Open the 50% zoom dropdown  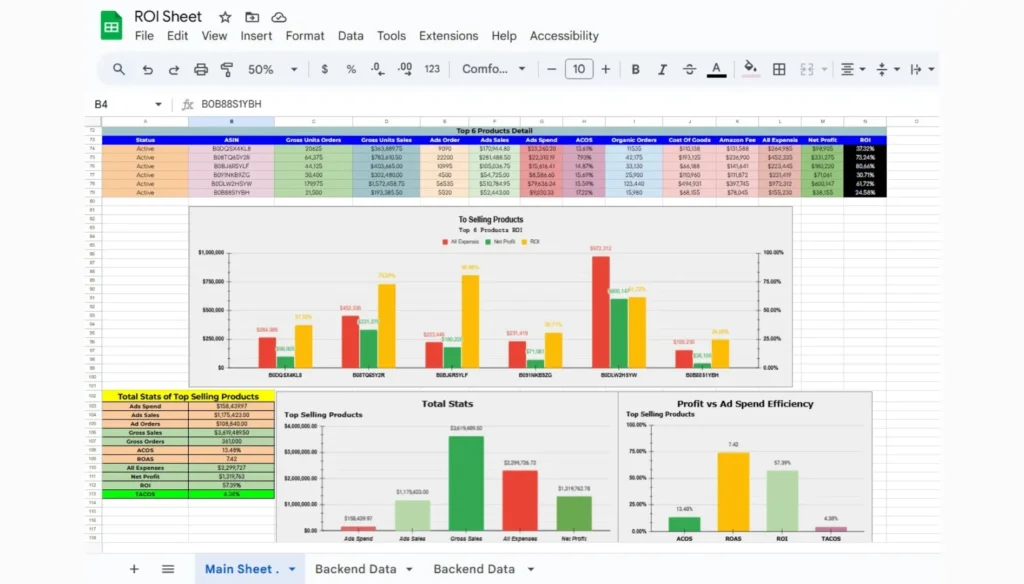coord(273,70)
